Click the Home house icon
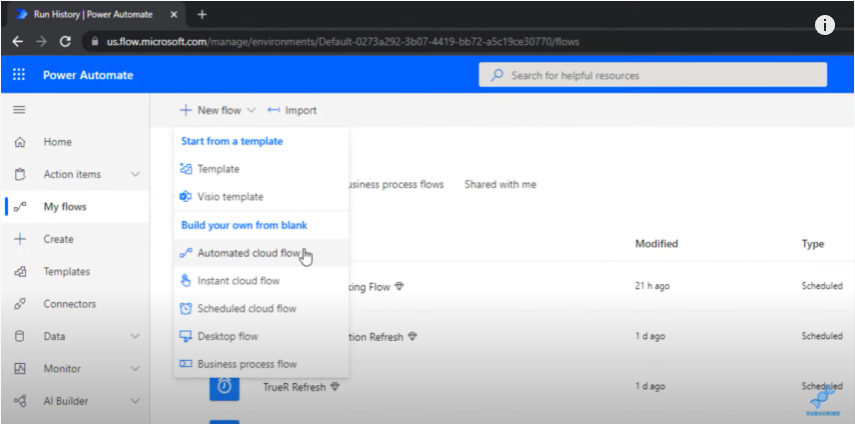 [20, 142]
